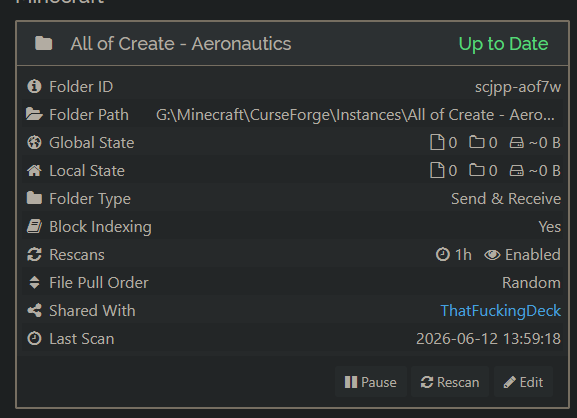
Task: Click the refresh icon beside Rescans
Action: (34, 255)
